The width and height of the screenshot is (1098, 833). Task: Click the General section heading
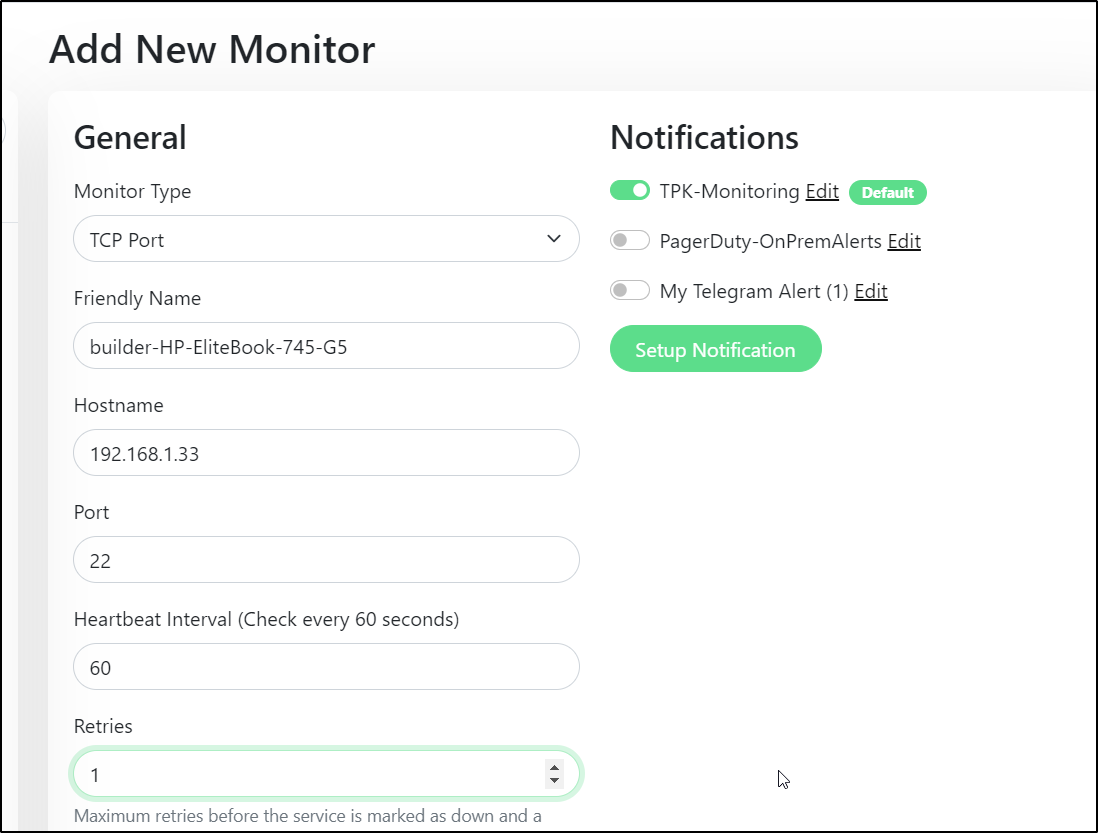[130, 137]
